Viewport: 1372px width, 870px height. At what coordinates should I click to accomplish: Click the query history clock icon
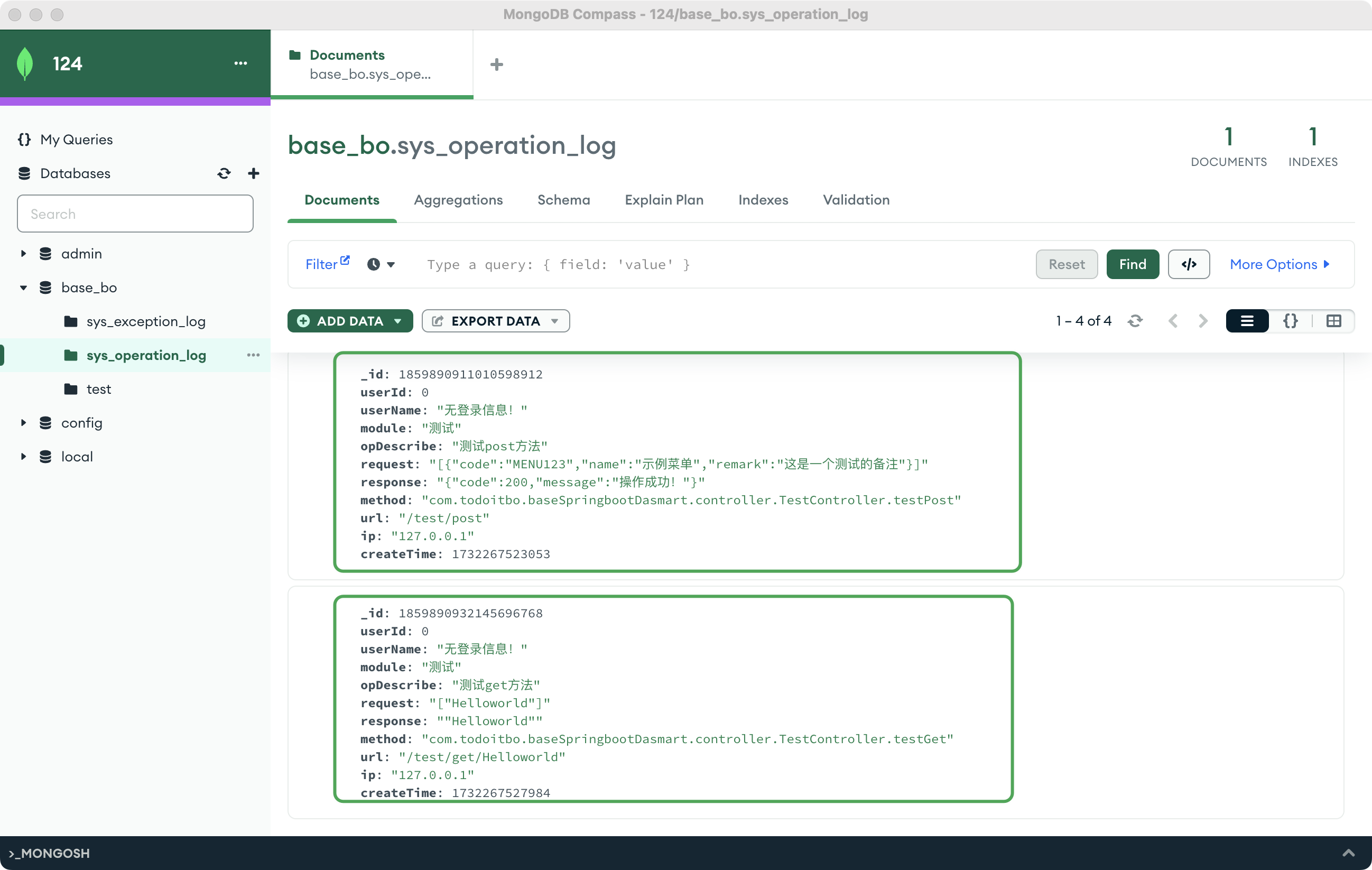pyautogui.click(x=374, y=264)
